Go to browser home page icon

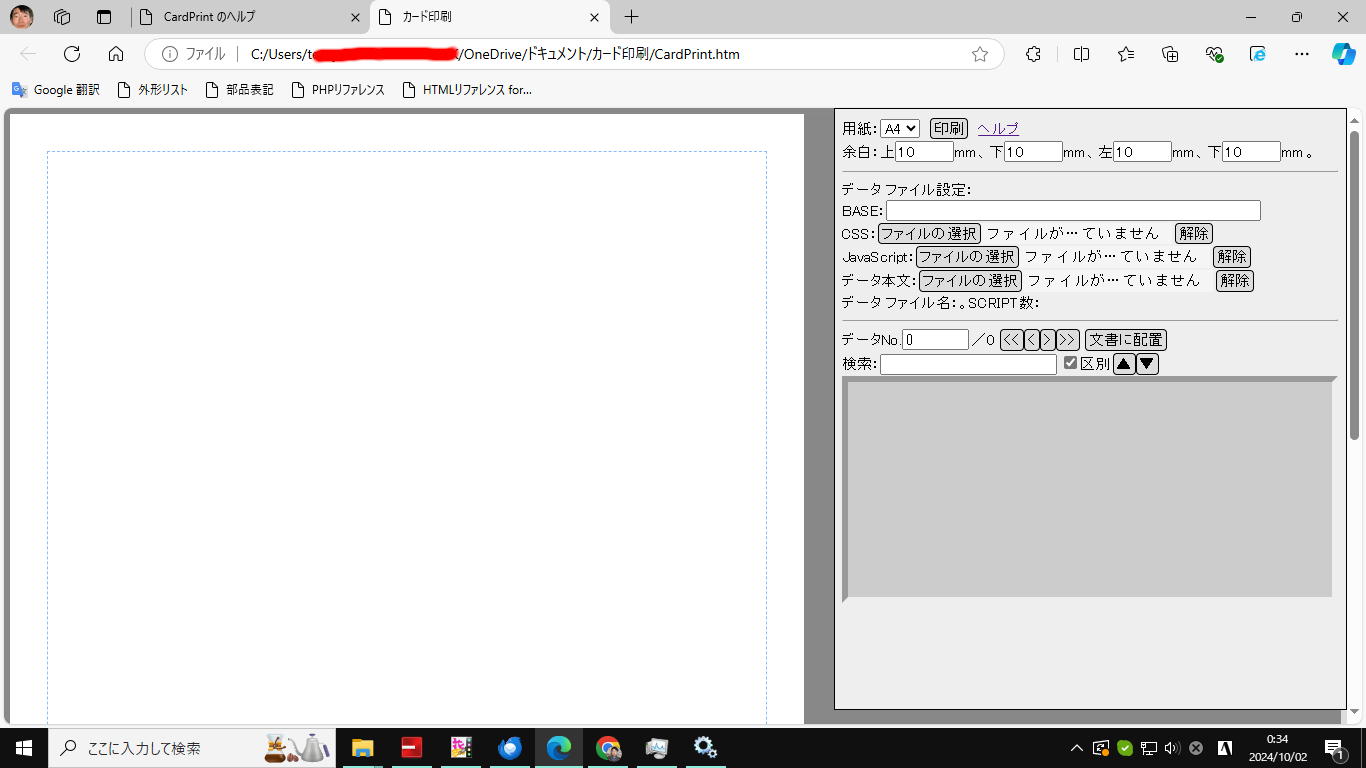click(116, 54)
